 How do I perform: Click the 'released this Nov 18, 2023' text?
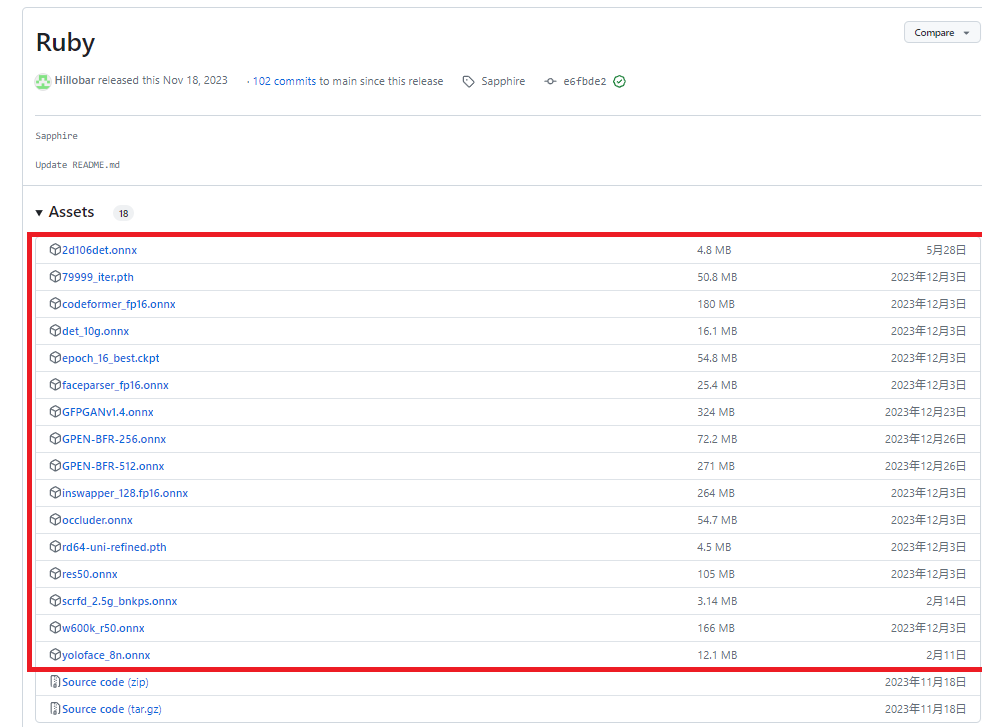click(x=163, y=80)
